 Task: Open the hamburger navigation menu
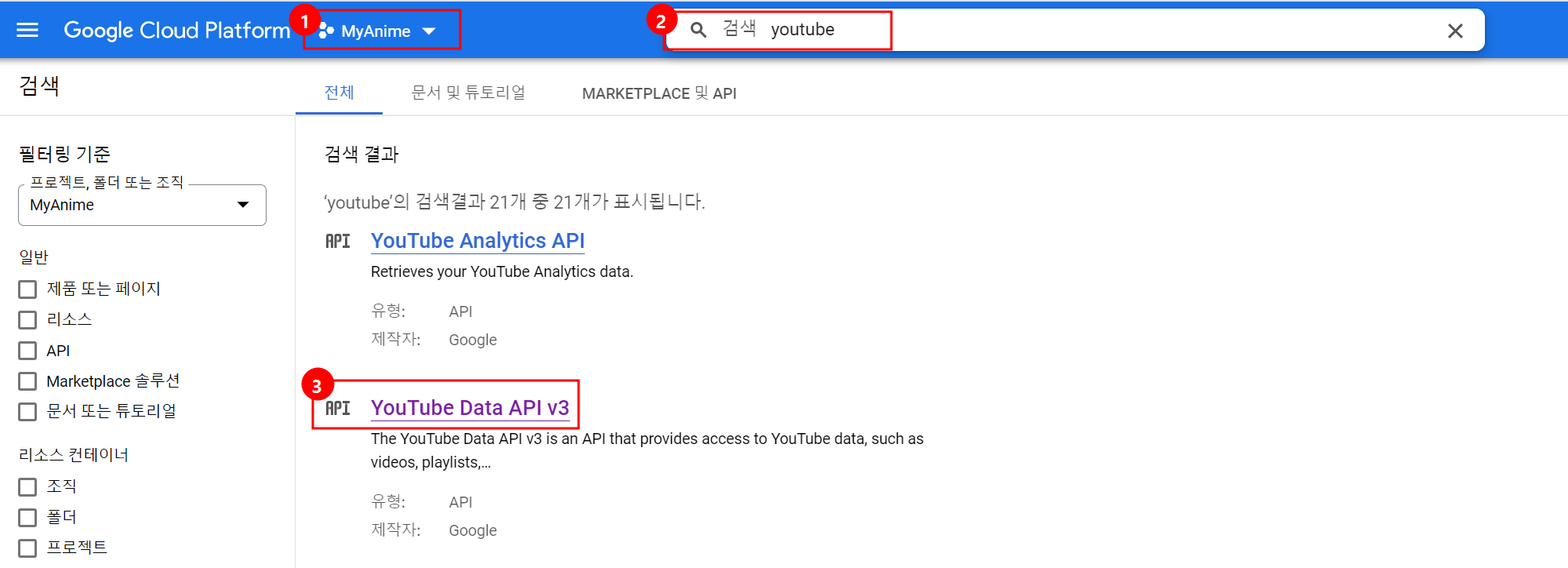[x=27, y=30]
